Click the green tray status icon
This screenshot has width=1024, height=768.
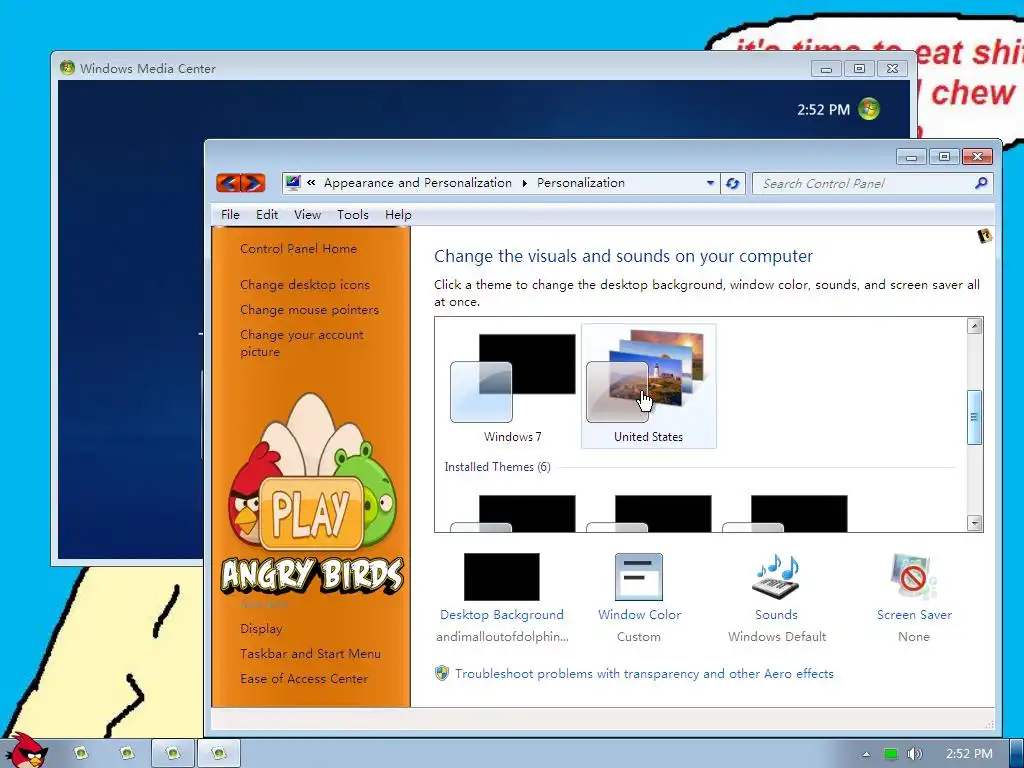[x=891, y=754]
